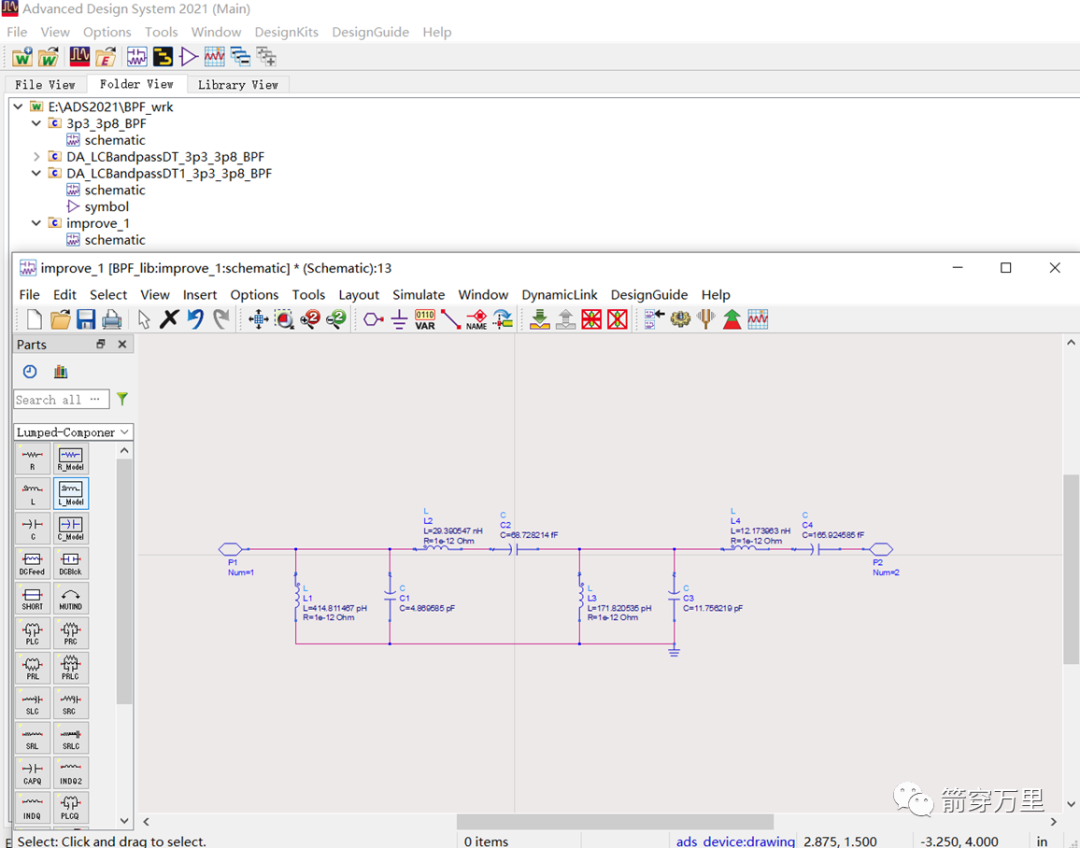Click Create New Workspace icon in Main toolbar

(x=22, y=56)
